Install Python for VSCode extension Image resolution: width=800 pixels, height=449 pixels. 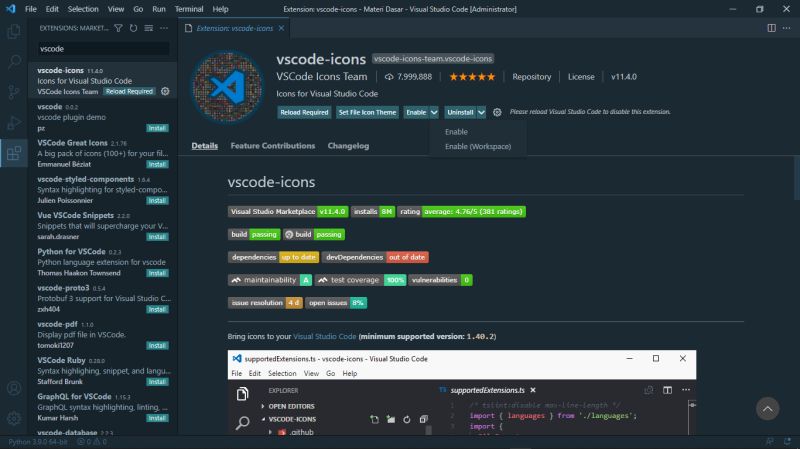click(157, 273)
